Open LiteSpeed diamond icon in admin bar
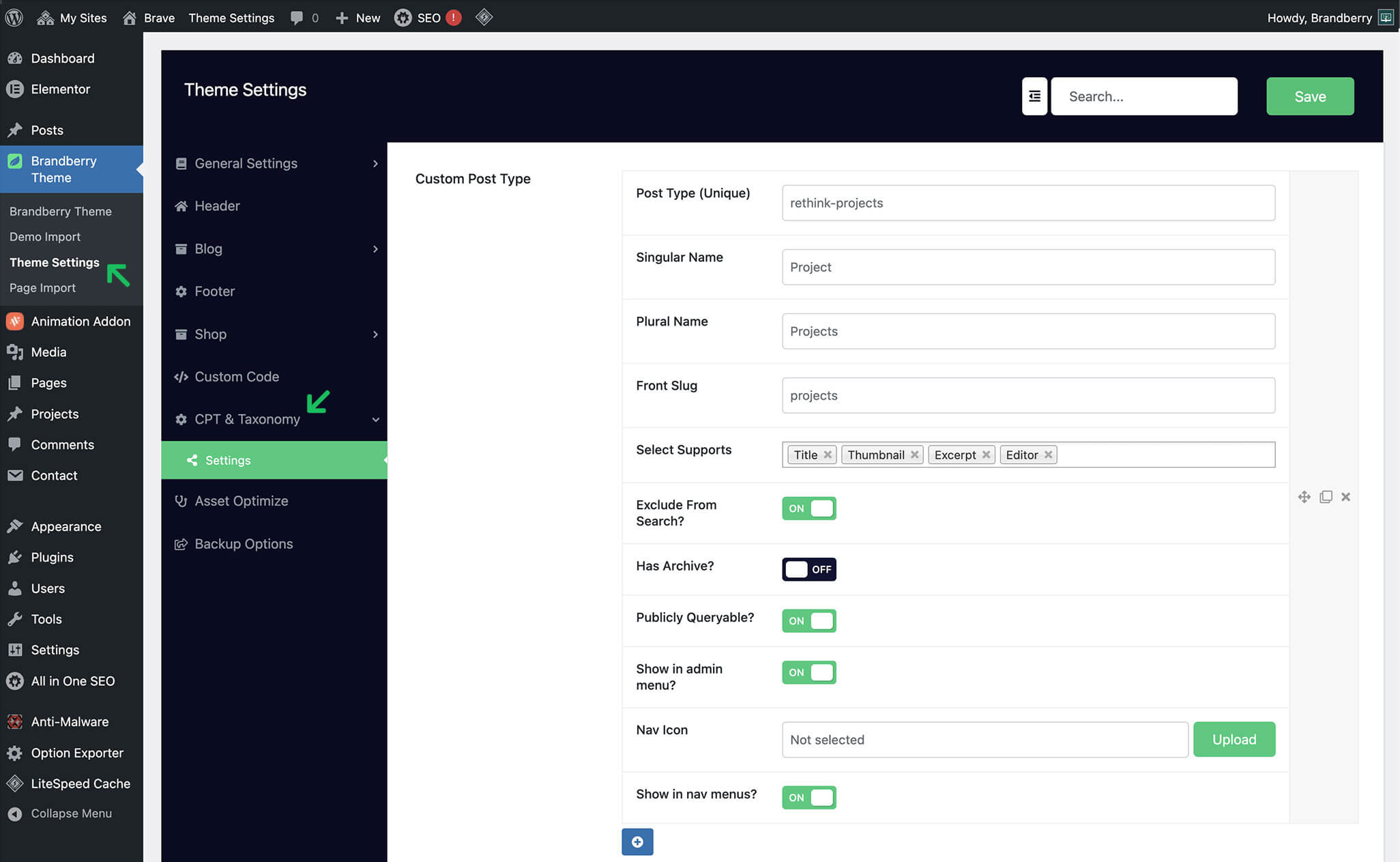Image resolution: width=1400 pixels, height=862 pixels. point(484,18)
